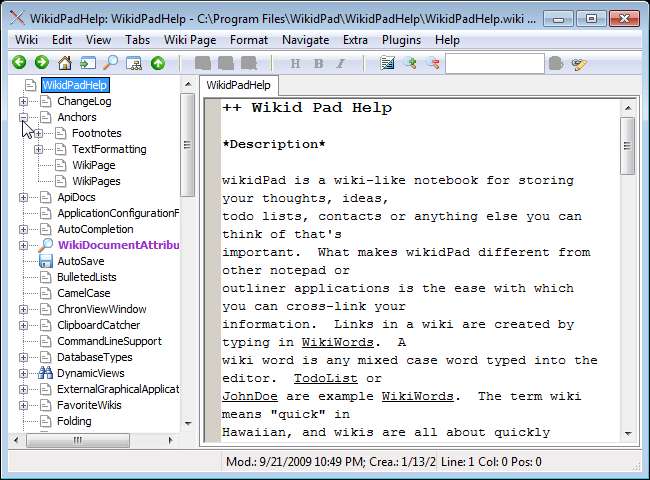Expand the DatabaseTypes tree node
Screen dimensions: 650x480
point(24,357)
